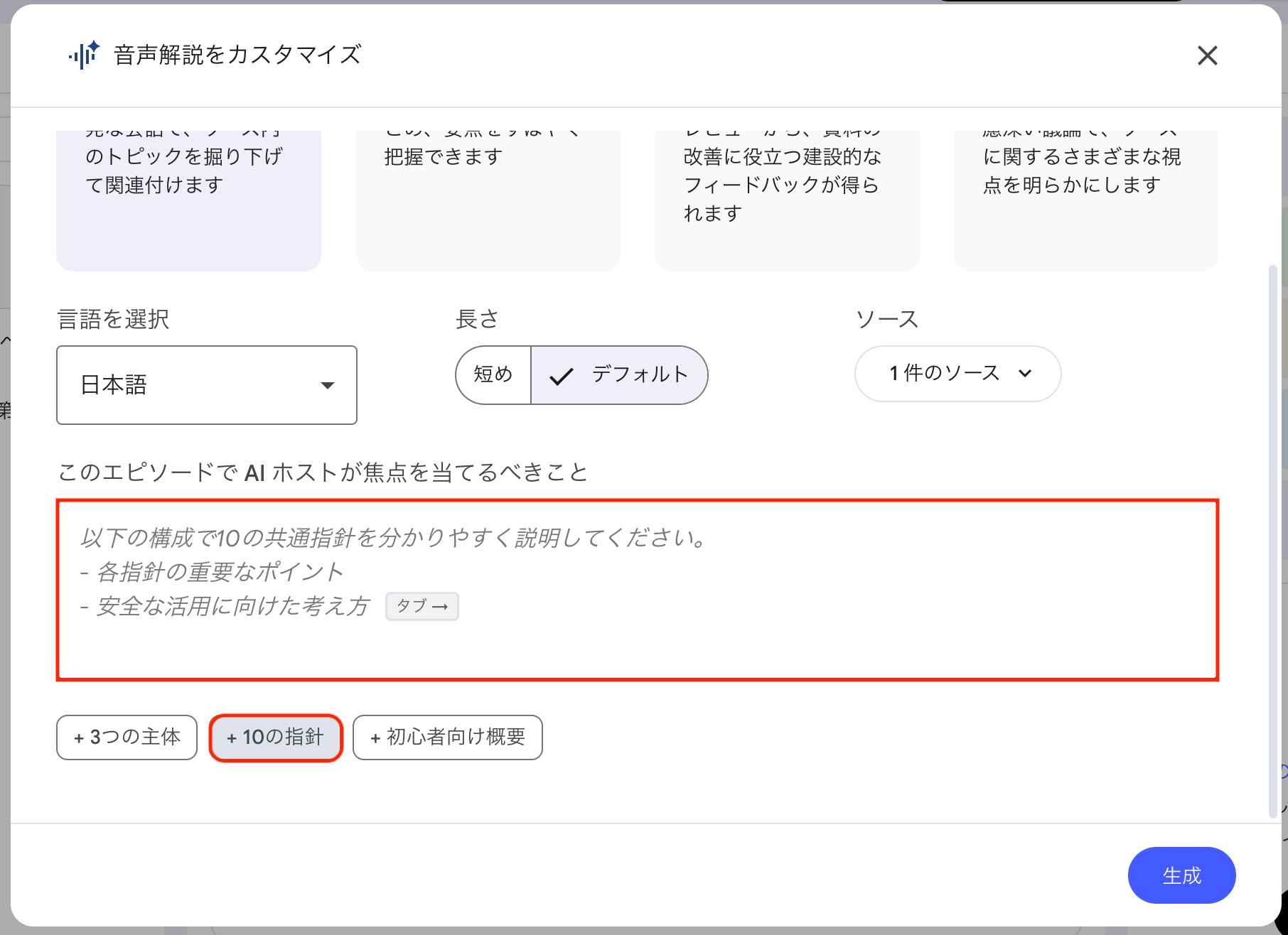Click the dialog's vertical scrollbar
Viewport: 1288px width, 935px height.
[1273, 542]
